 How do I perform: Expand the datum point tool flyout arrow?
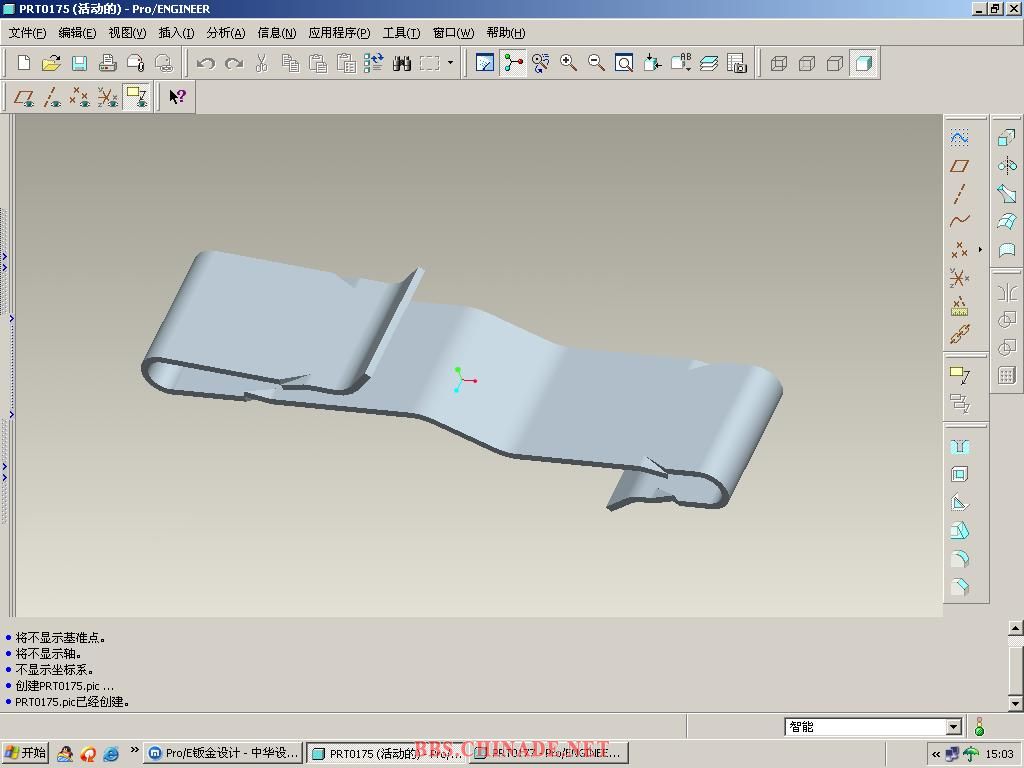click(980, 250)
